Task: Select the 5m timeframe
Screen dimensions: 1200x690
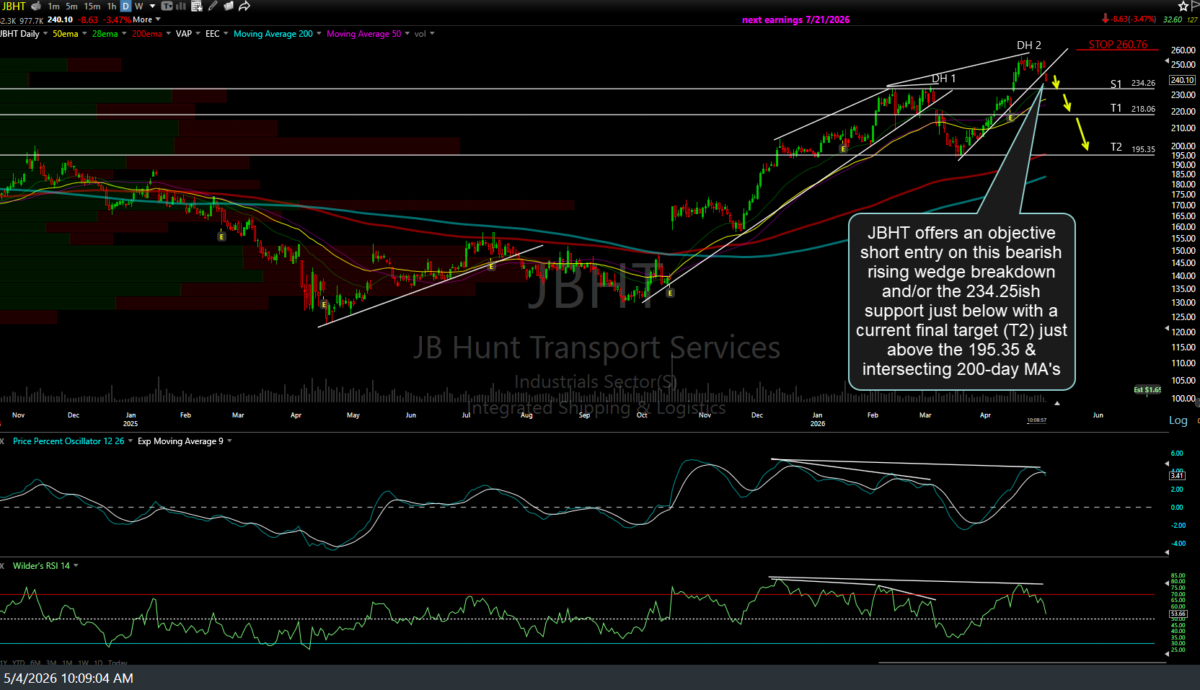Action: point(71,6)
